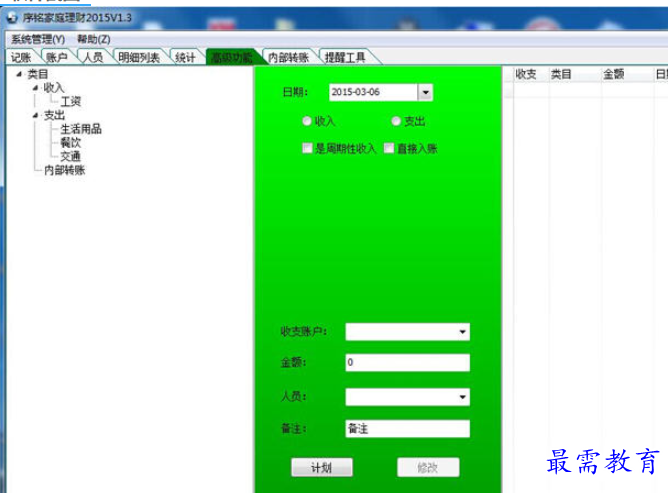668x493 pixels.
Task: Select 交通 in the category tree
Action: pos(71,156)
